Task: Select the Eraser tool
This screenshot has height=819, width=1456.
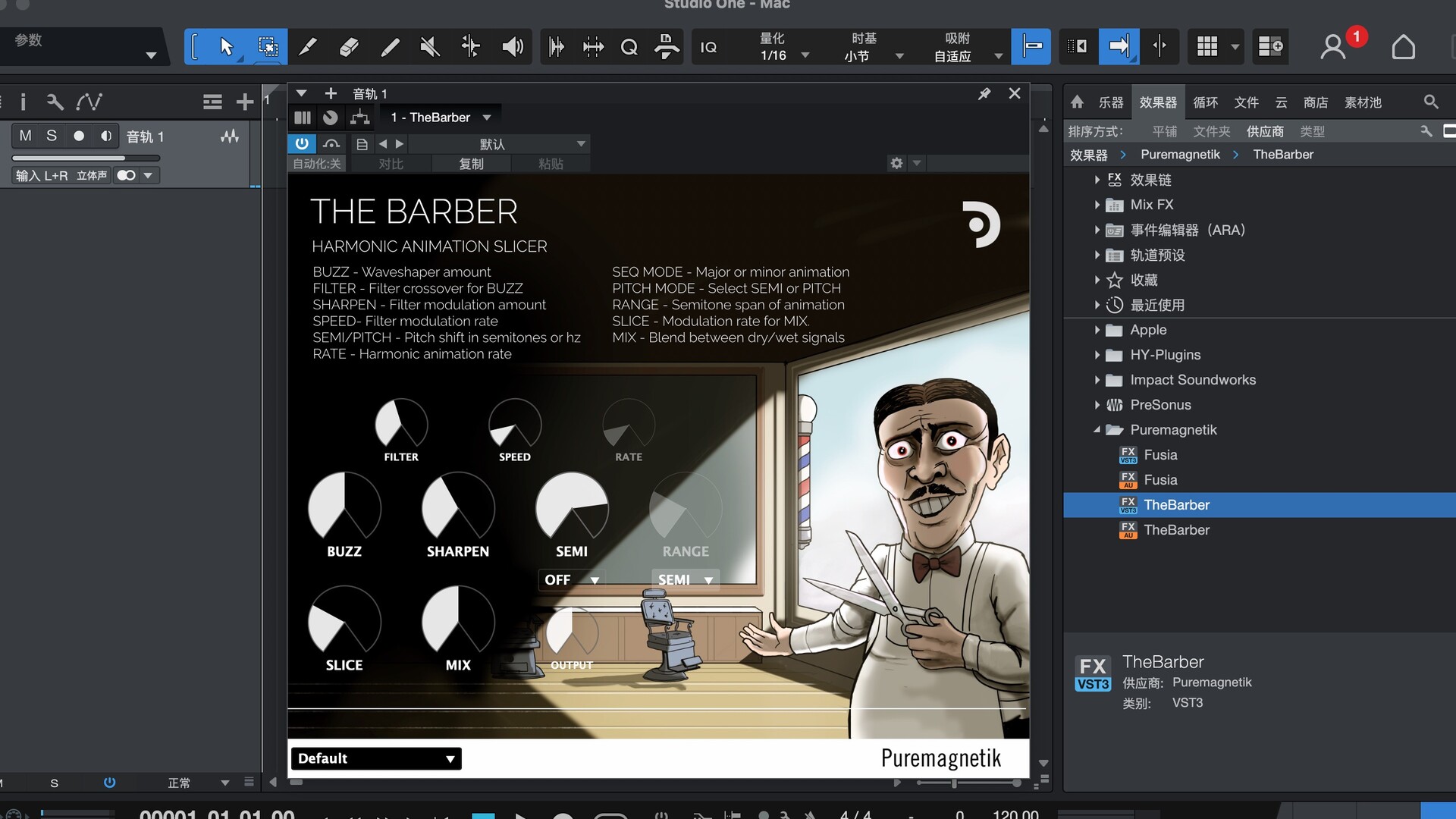Action: tap(349, 47)
